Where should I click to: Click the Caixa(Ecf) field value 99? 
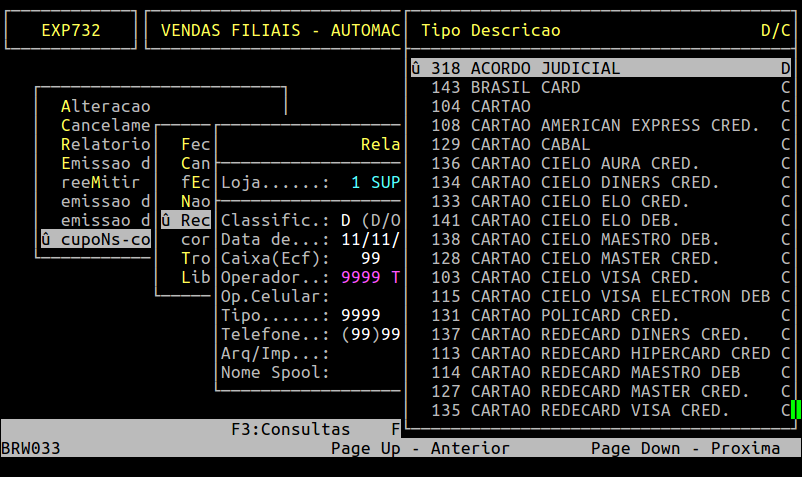pos(370,259)
